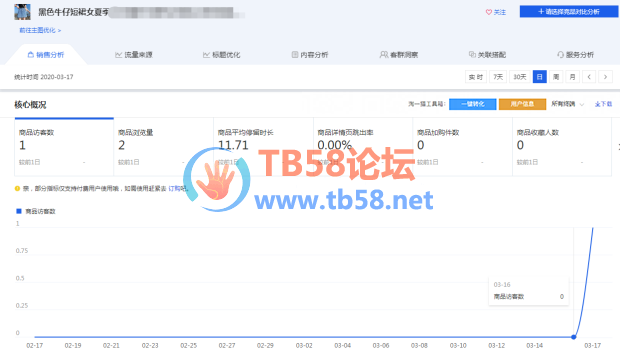Click the blue 一键转化 button
The image size is (620, 360).
[x=473, y=104]
